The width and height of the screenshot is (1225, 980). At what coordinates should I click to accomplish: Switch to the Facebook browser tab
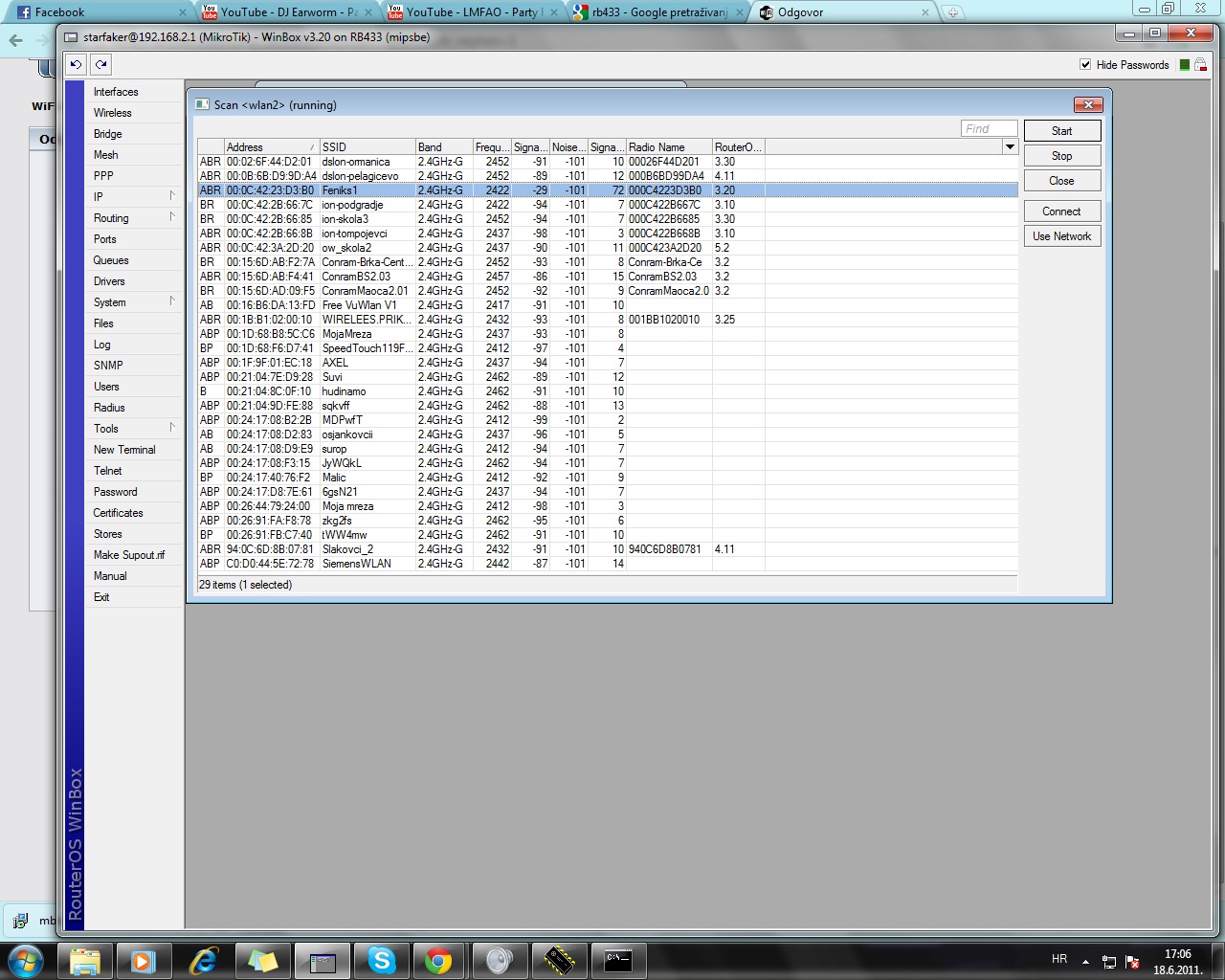[99, 12]
